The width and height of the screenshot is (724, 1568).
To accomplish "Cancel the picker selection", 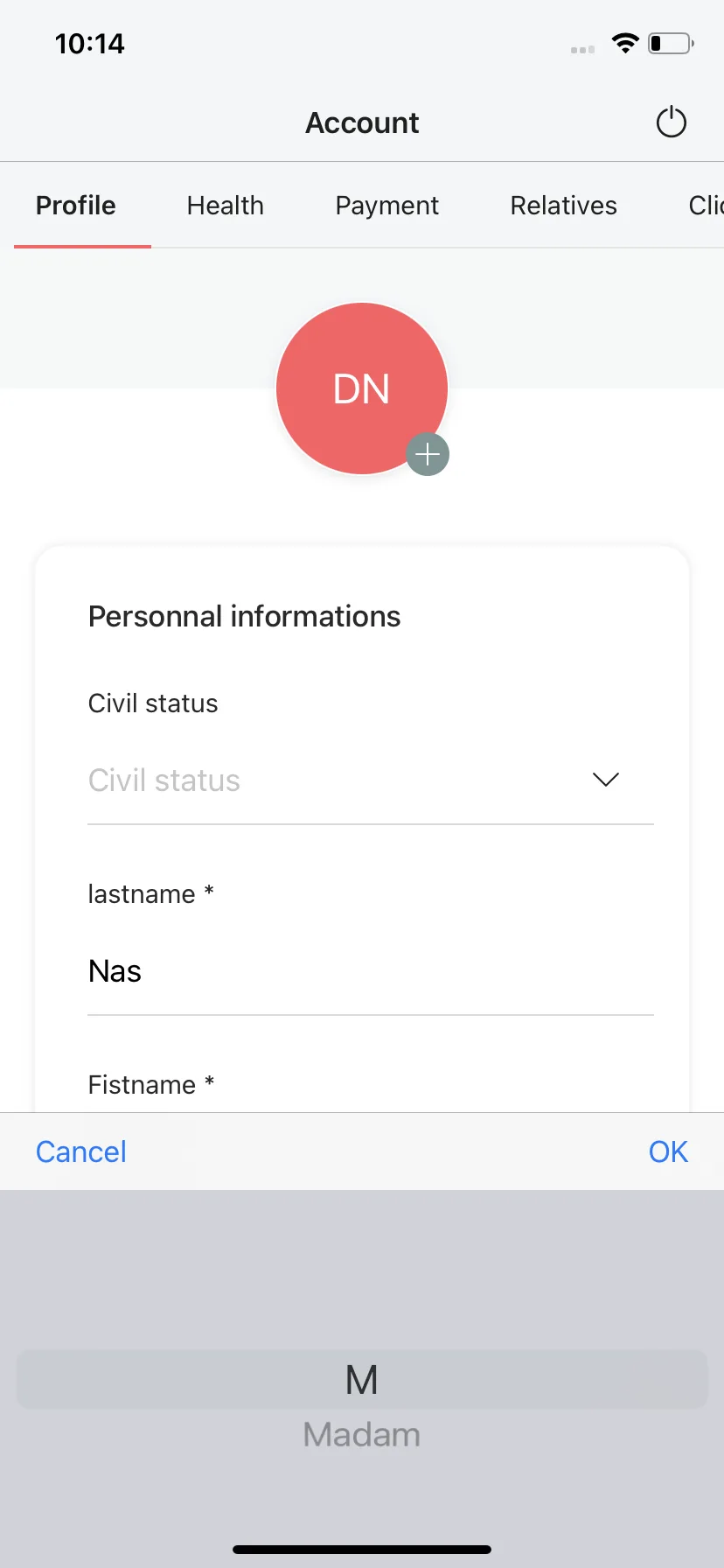I will pos(81,1151).
